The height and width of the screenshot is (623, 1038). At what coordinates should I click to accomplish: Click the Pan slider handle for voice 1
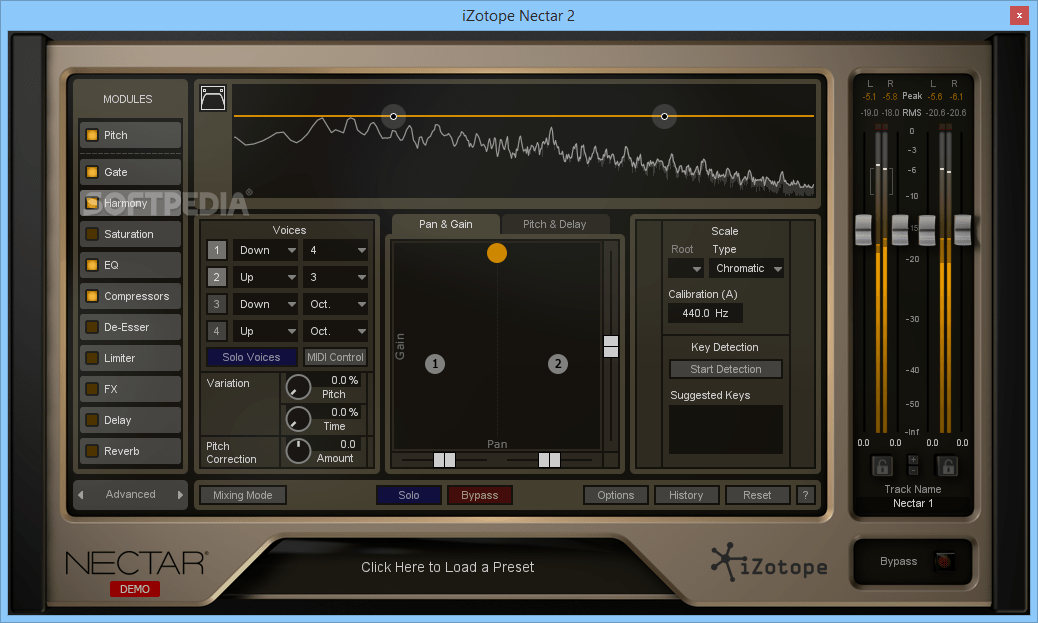coord(443,460)
